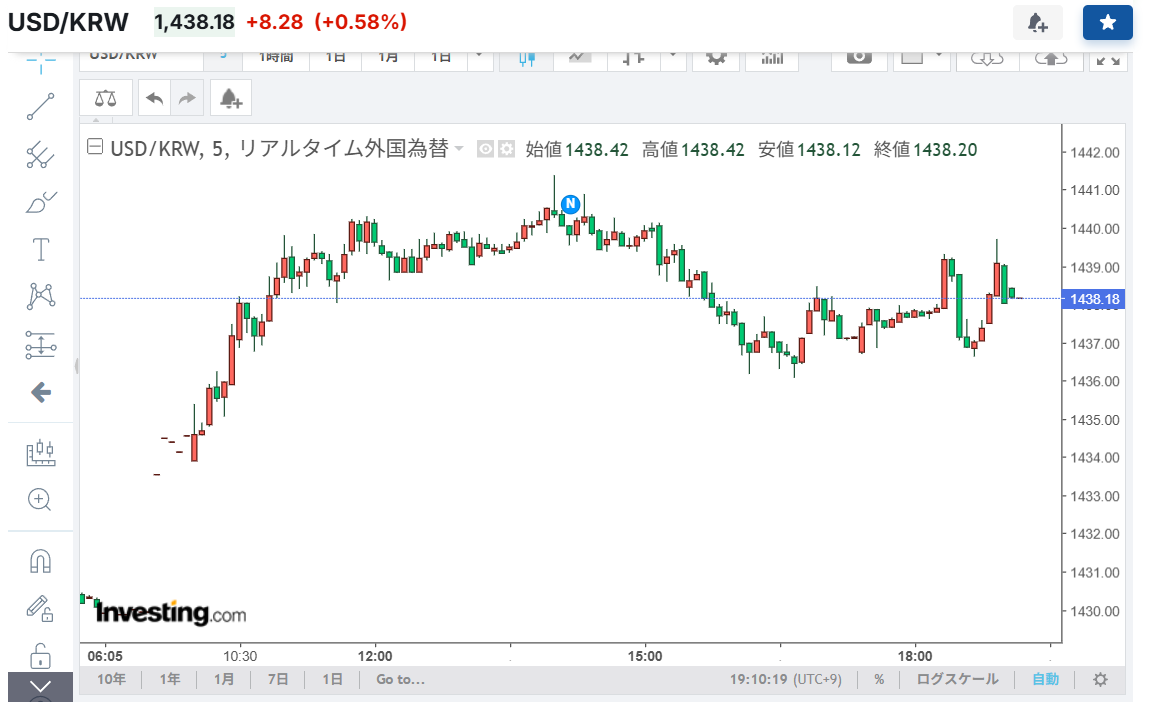Set time range to 1月

coord(224,679)
